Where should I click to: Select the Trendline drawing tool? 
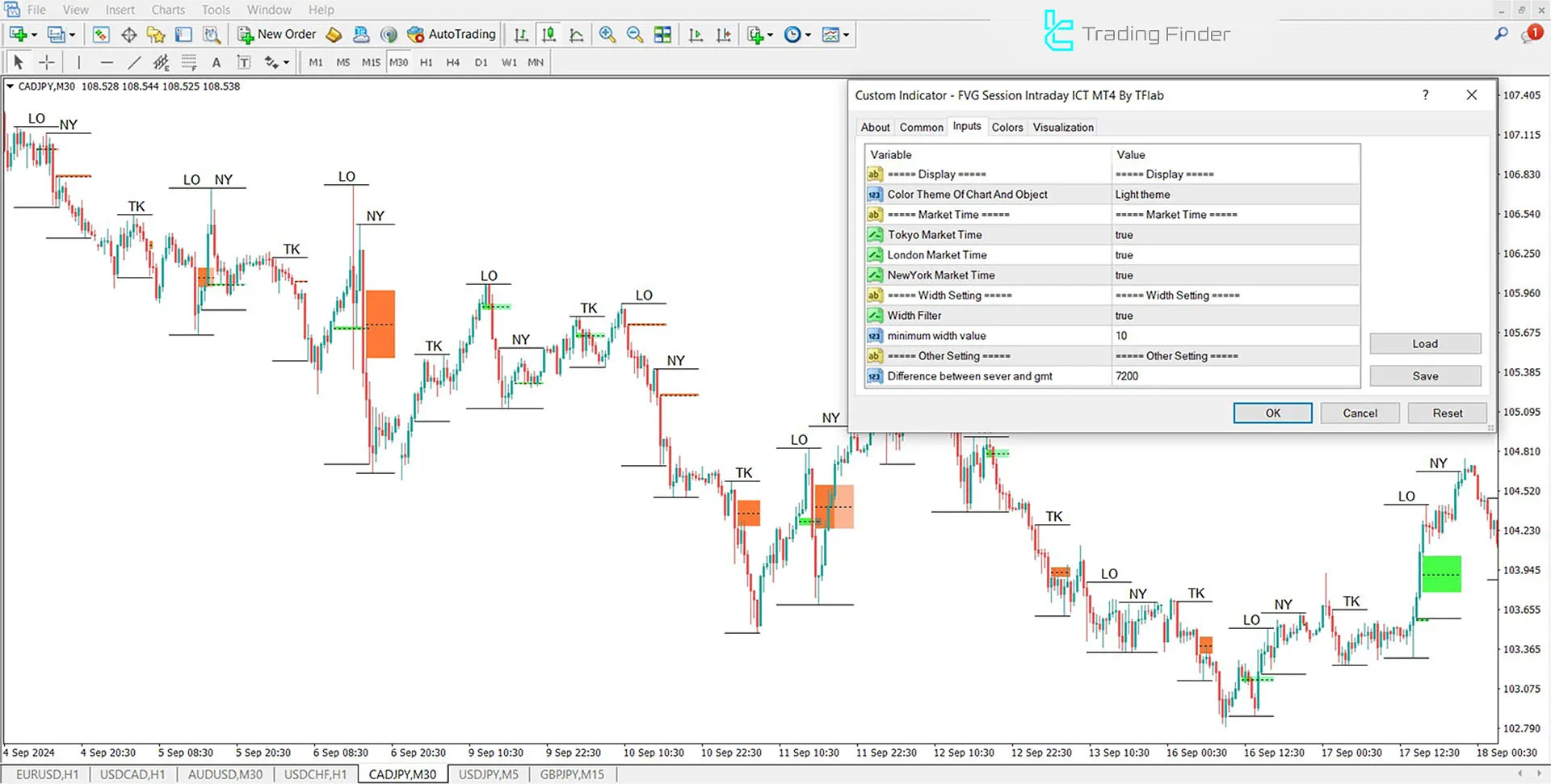click(134, 62)
